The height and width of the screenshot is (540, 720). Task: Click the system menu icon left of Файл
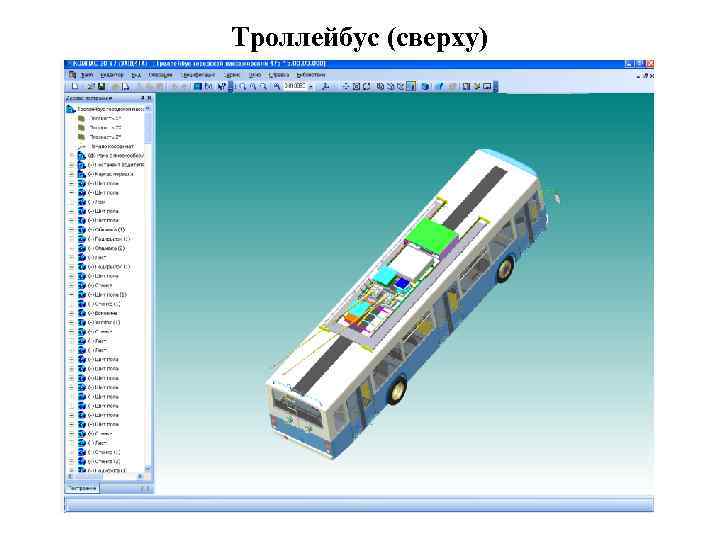click(x=72, y=75)
